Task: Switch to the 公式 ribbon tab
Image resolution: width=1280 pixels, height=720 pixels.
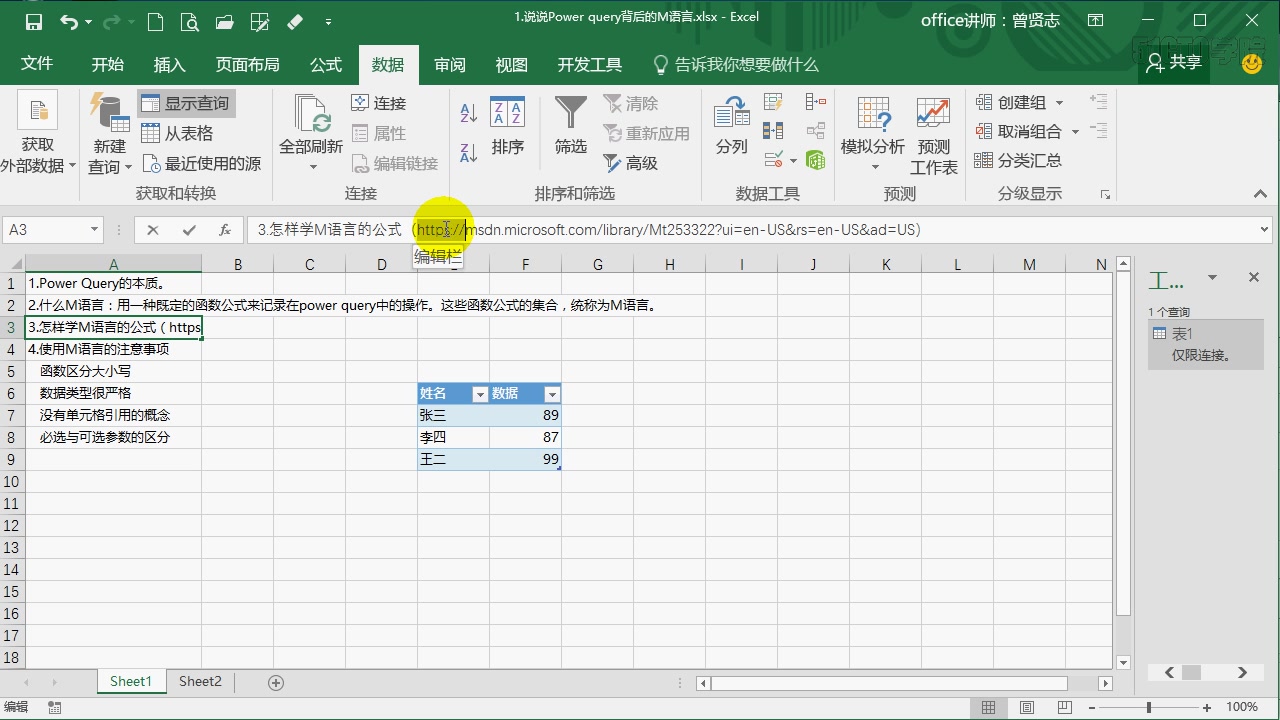Action: (324, 64)
